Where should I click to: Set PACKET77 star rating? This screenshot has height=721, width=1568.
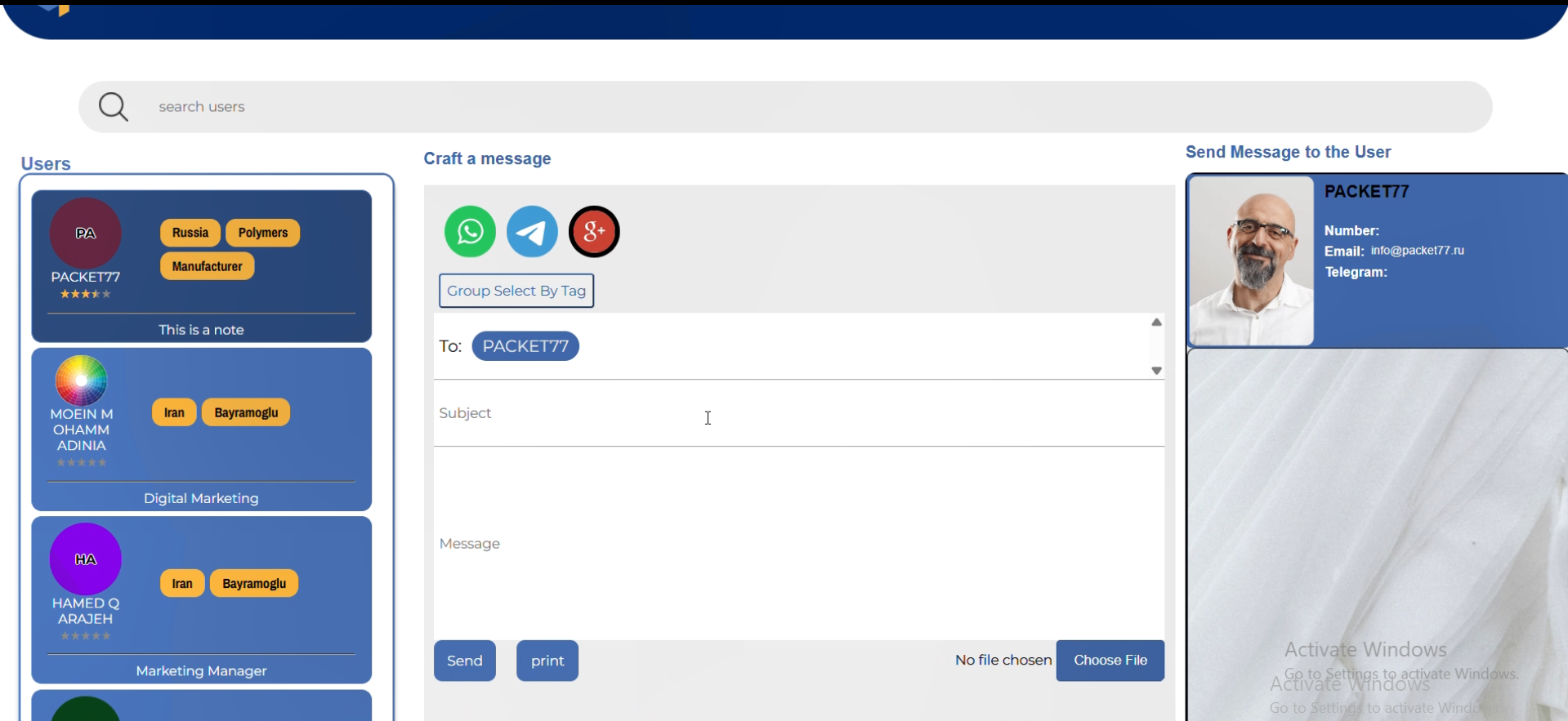click(x=85, y=294)
